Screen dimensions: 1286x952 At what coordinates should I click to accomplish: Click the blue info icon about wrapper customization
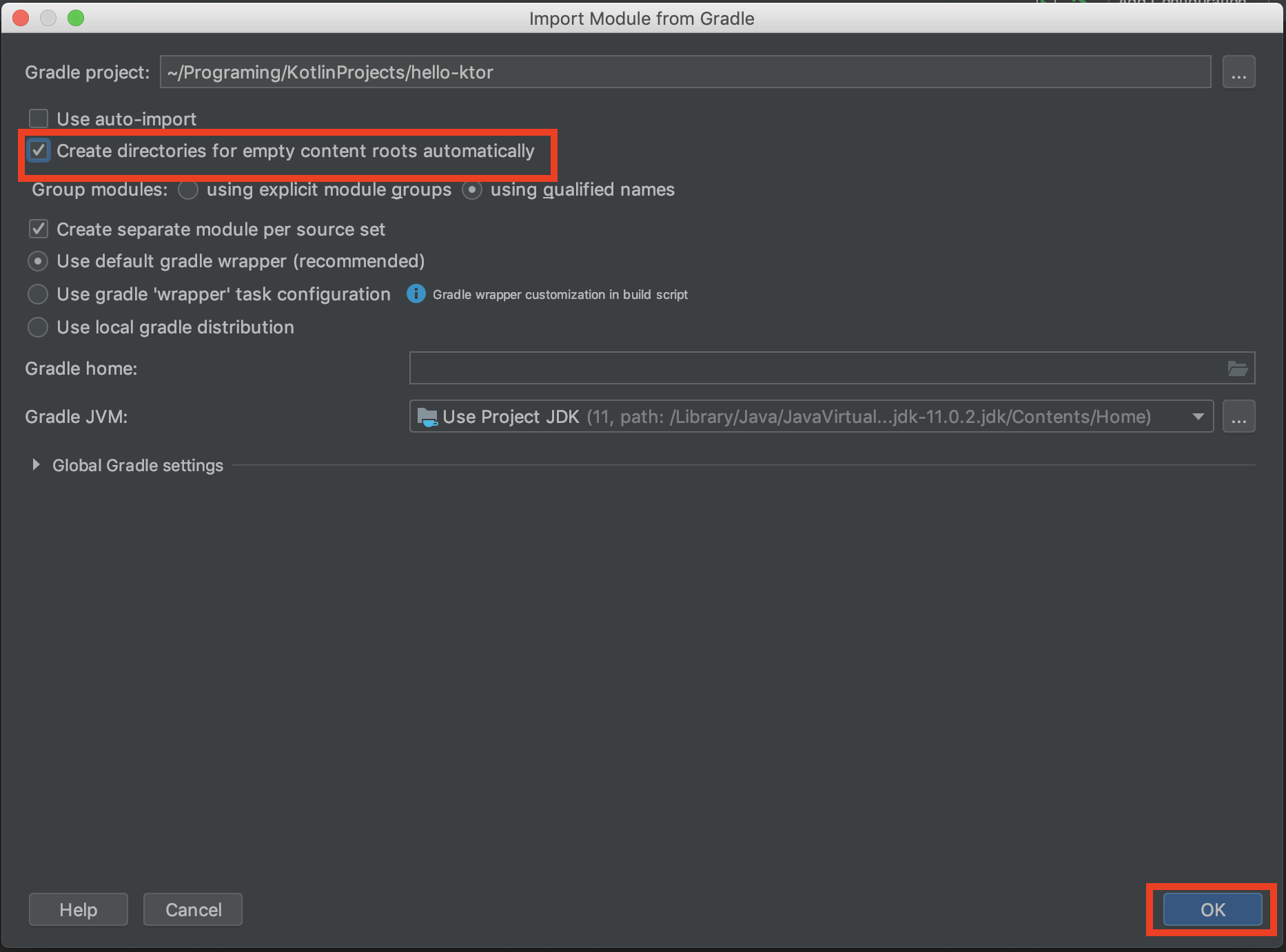pos(416,293)
